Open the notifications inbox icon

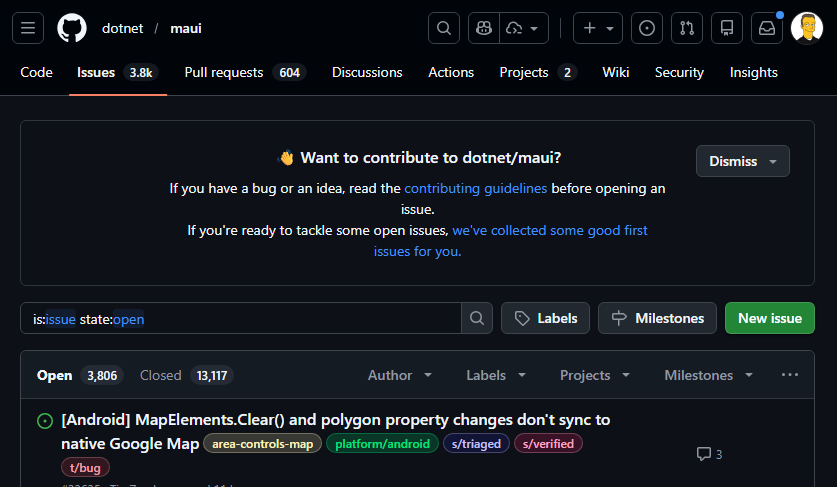point(767,28)
